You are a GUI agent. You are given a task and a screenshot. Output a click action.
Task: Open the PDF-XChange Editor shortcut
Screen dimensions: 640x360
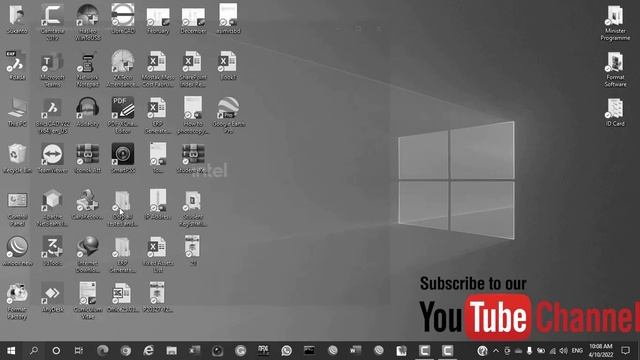123,115
